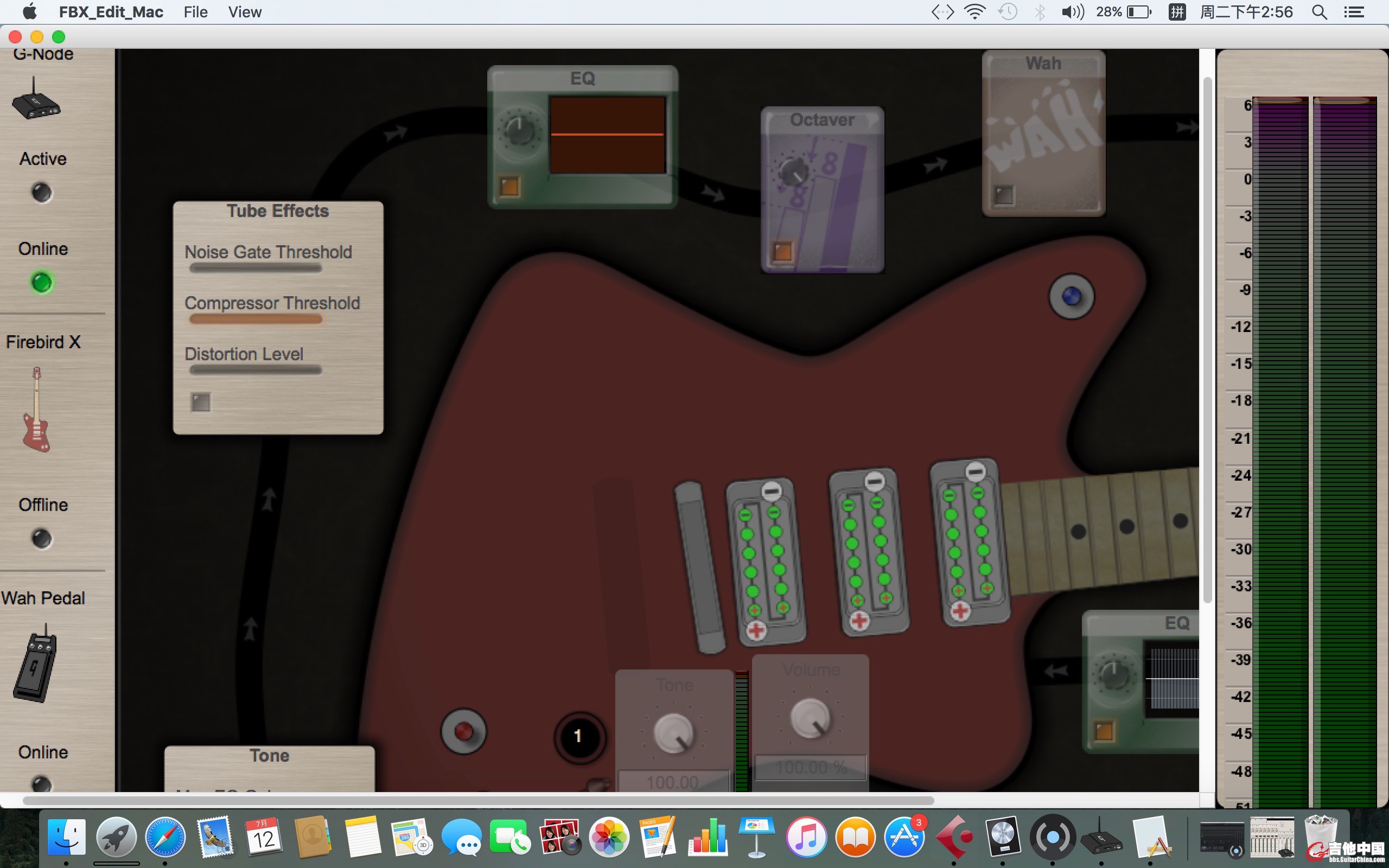Toggle the top EQ orange power button
The image size is (1389, 868).
pyautogui.click(x=509, y=187)
